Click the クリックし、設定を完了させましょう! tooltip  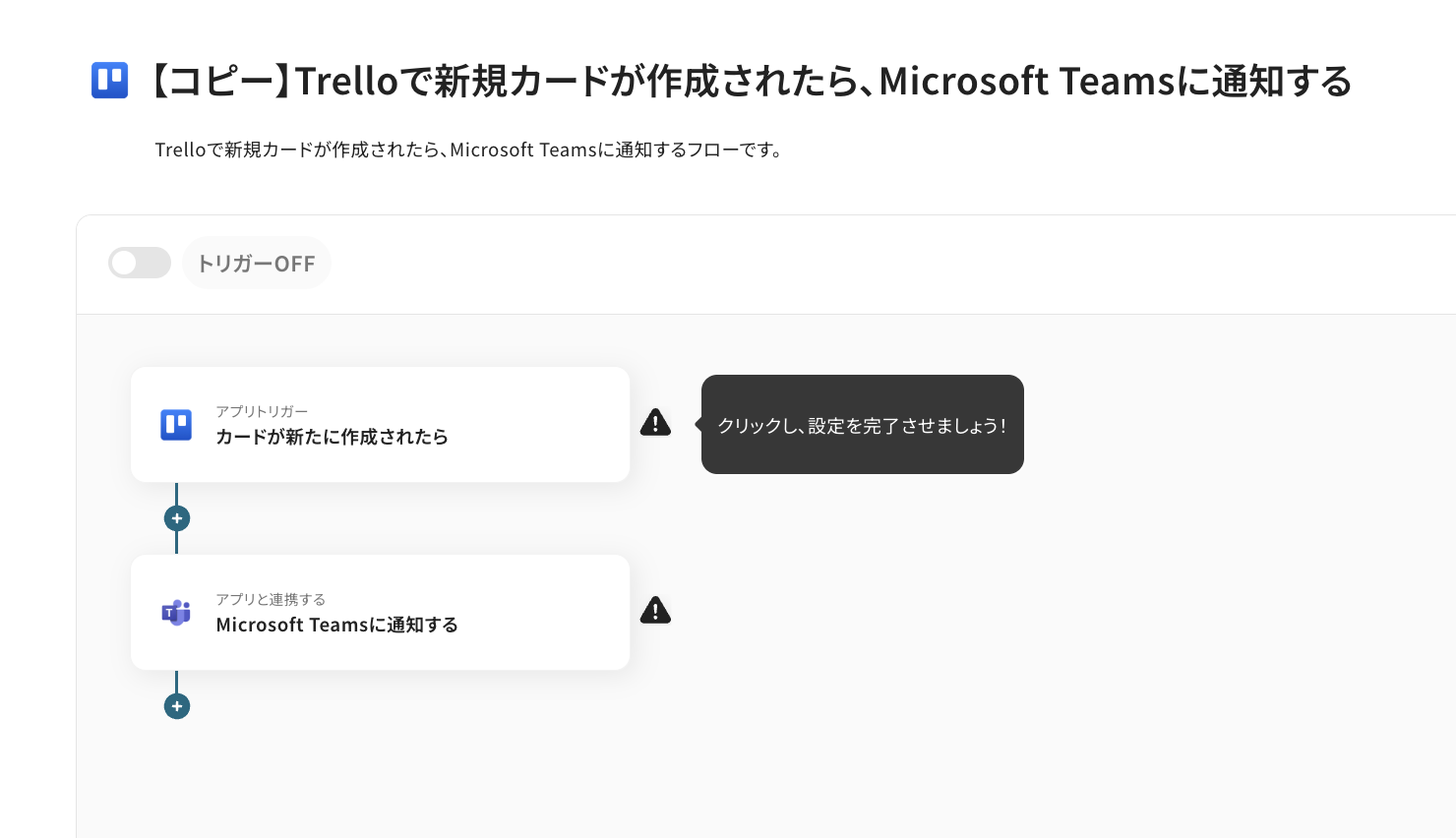point(862,425)
